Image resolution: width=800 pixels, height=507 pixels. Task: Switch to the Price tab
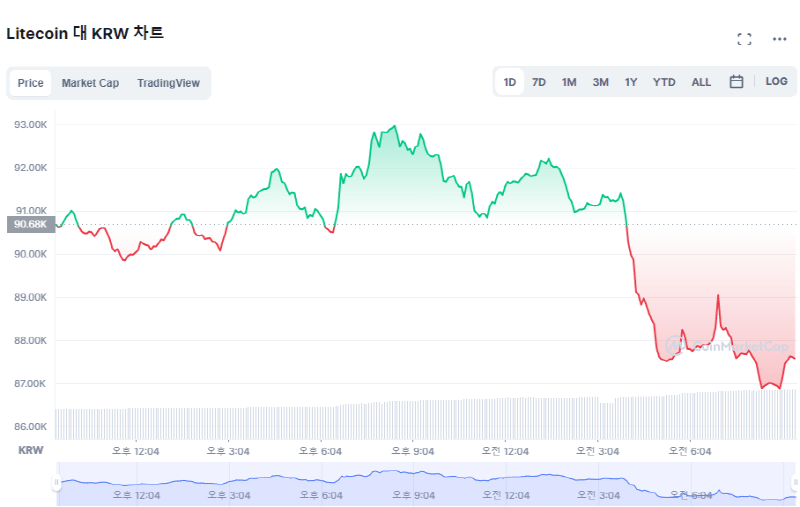31,83
